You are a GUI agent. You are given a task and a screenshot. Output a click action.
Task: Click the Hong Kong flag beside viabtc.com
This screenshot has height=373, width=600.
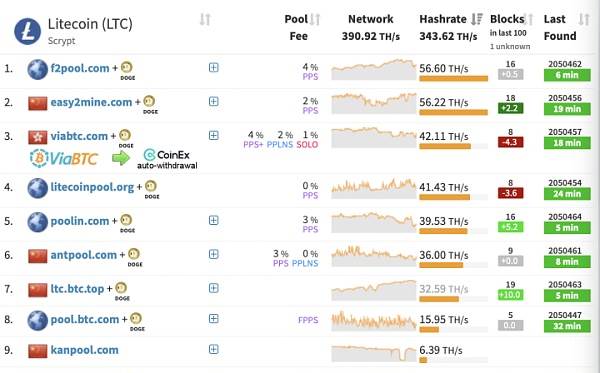click(38, 137)
